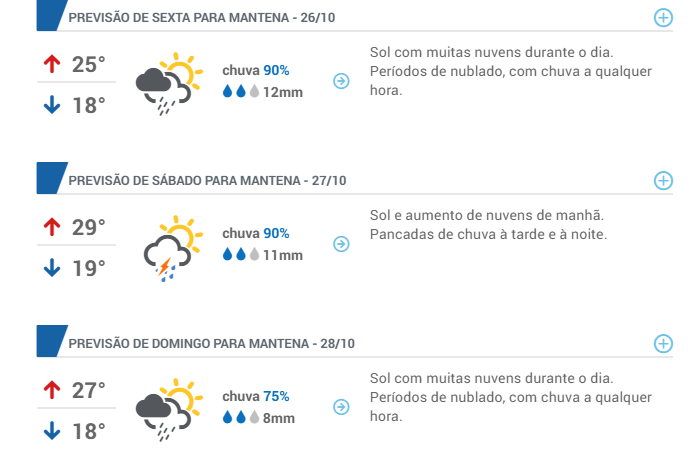Open 'Previsão de domingo para Mantena' header
Viewport: 700px width, 450px height.
[211, 344]
